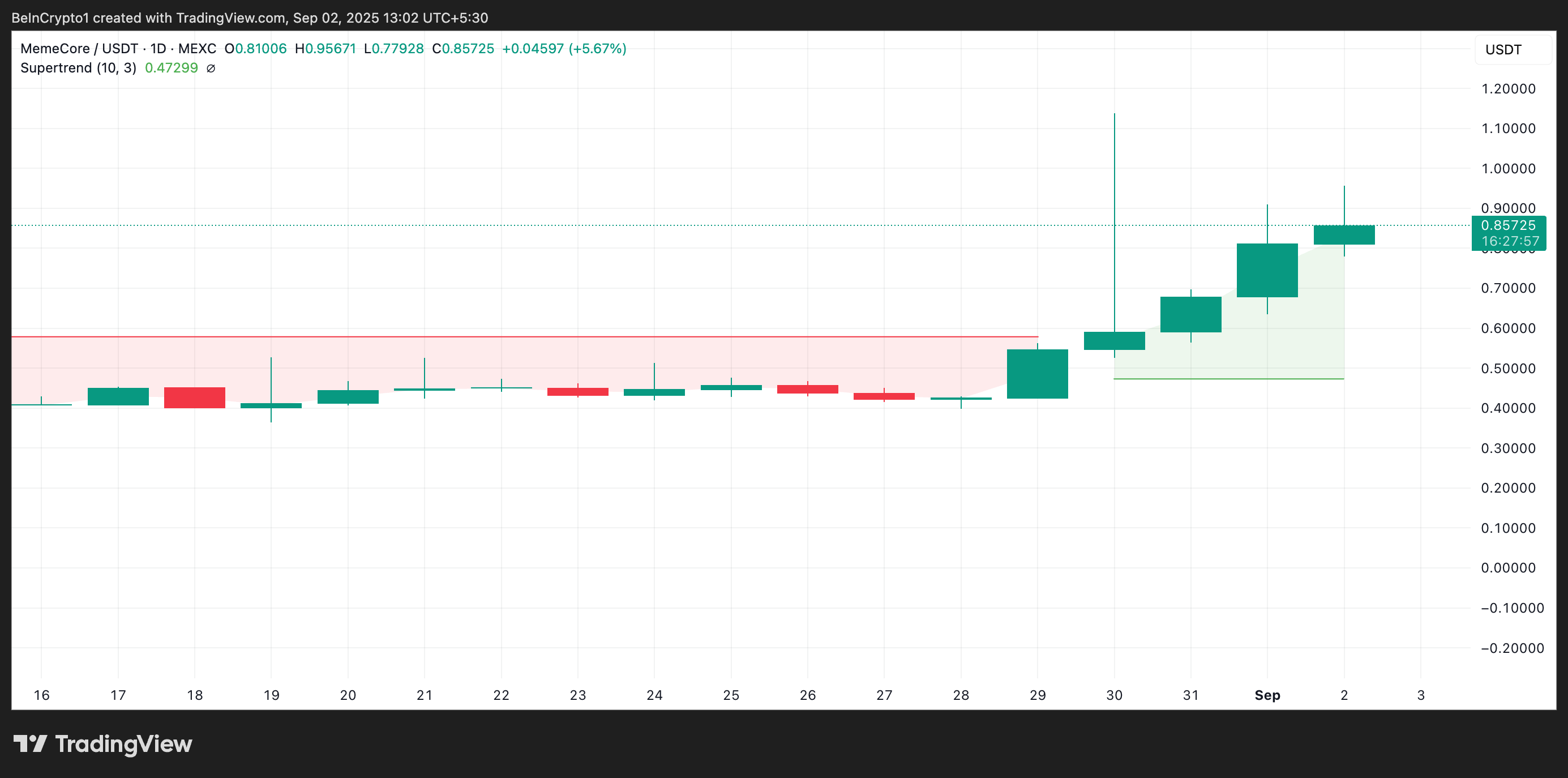Select the tall-wick candle on day 30
Screen dimensions: 1568x778
[x=1114, y=340]
